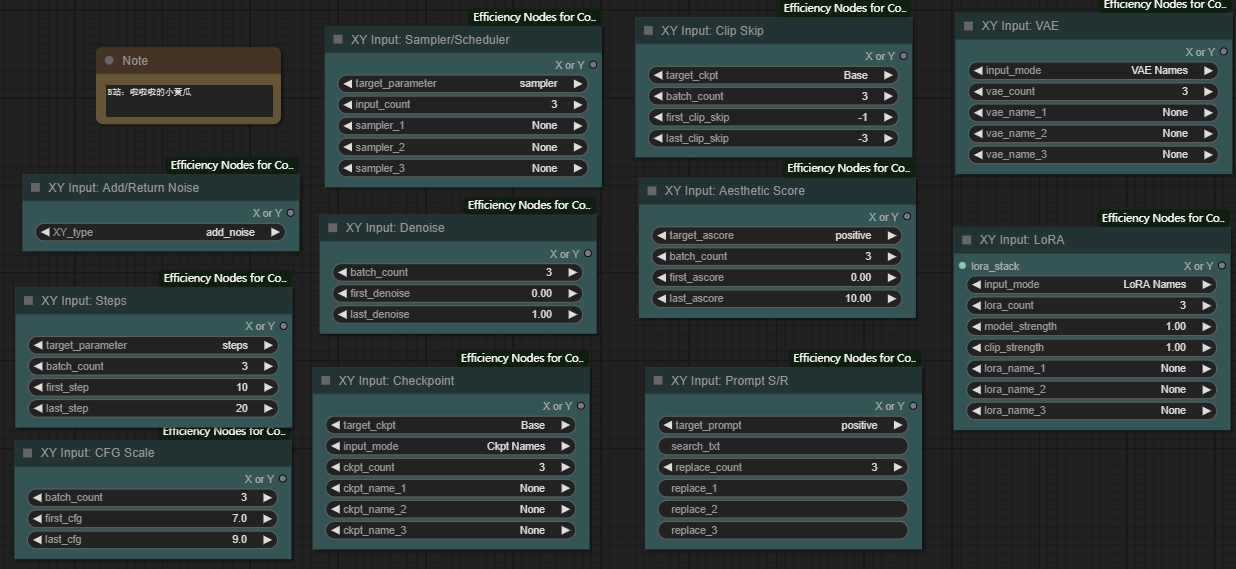
Task: Decrease first_step value in Steps node
Action: (36, 387)
